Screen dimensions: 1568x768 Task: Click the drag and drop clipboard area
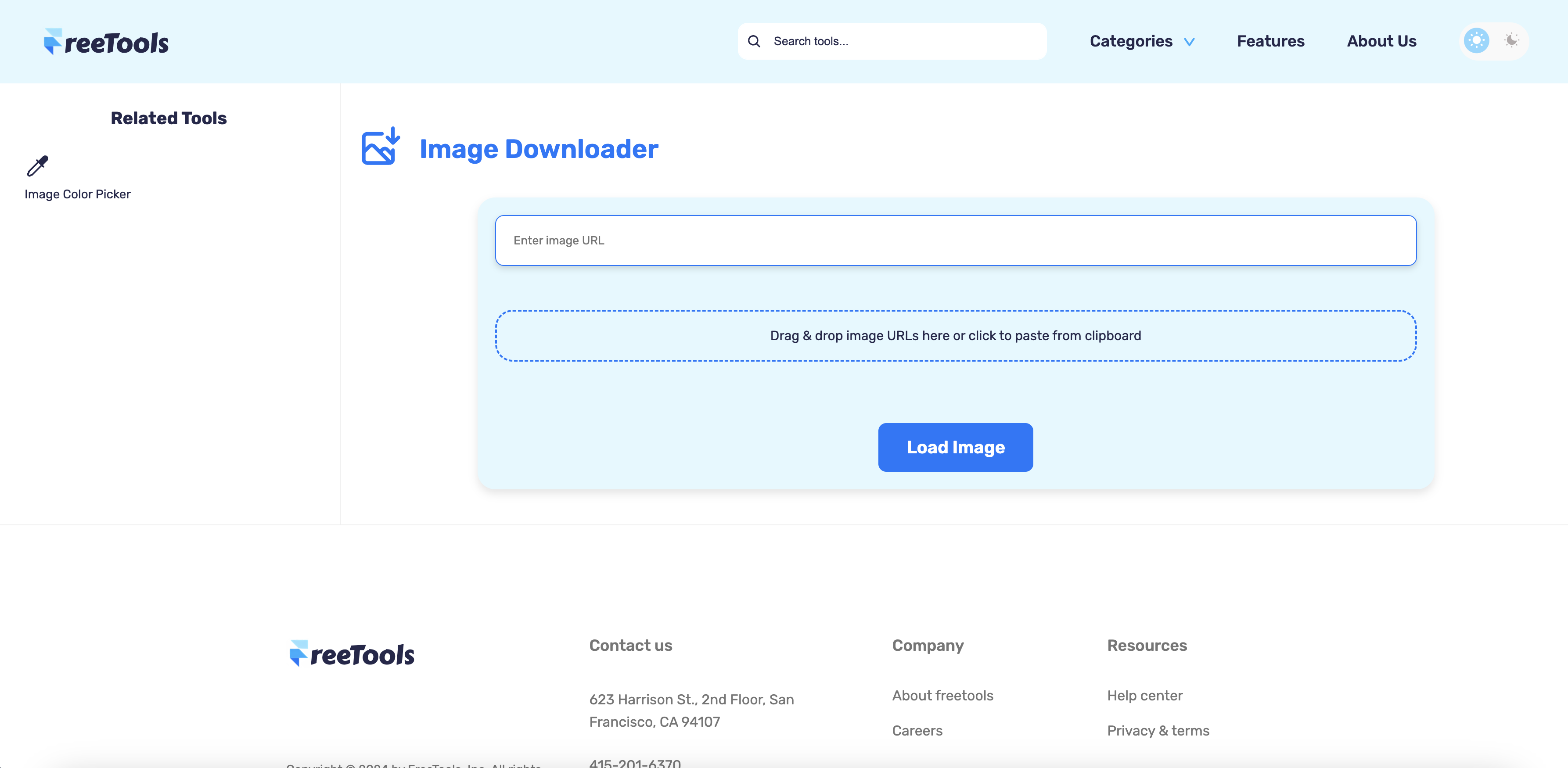956,335
